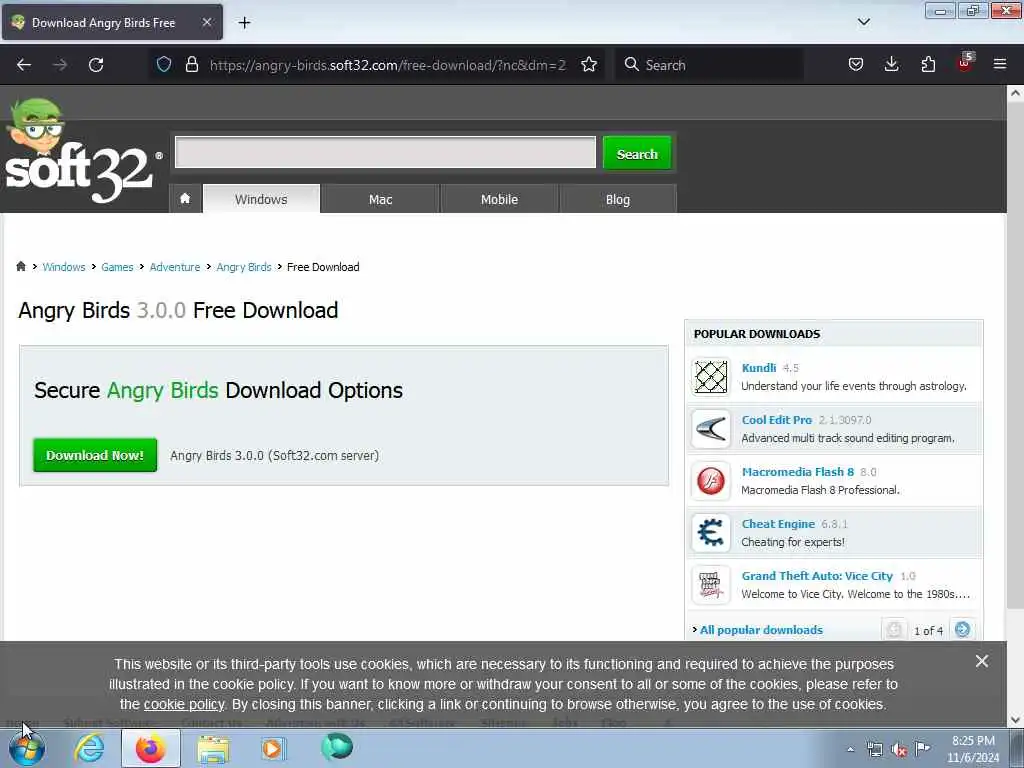Dismiss the cookie banner with X

click(982, 662)
